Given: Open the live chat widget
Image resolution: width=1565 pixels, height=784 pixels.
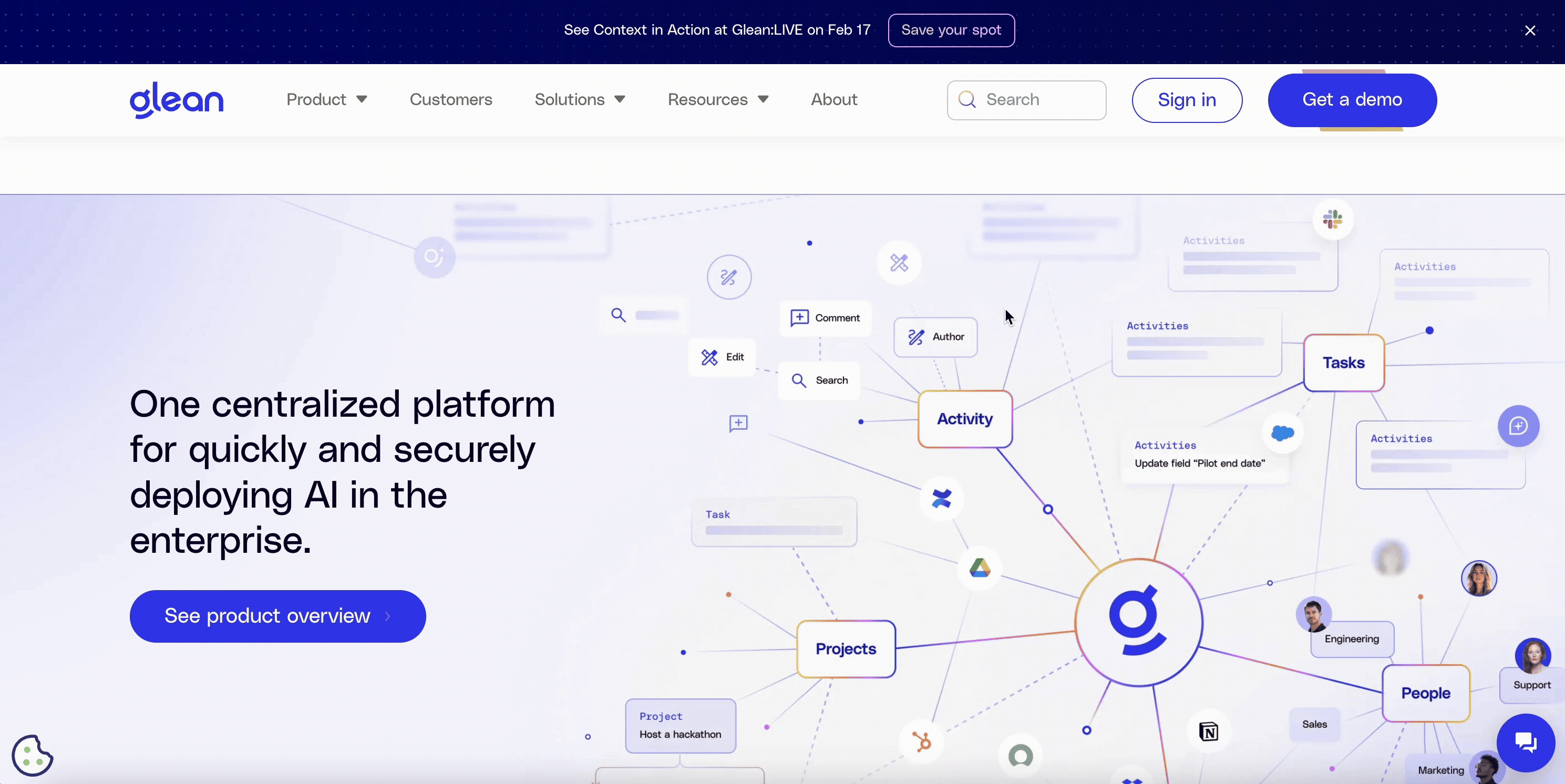Looking at the screenshot, I should click(1526, 742).
